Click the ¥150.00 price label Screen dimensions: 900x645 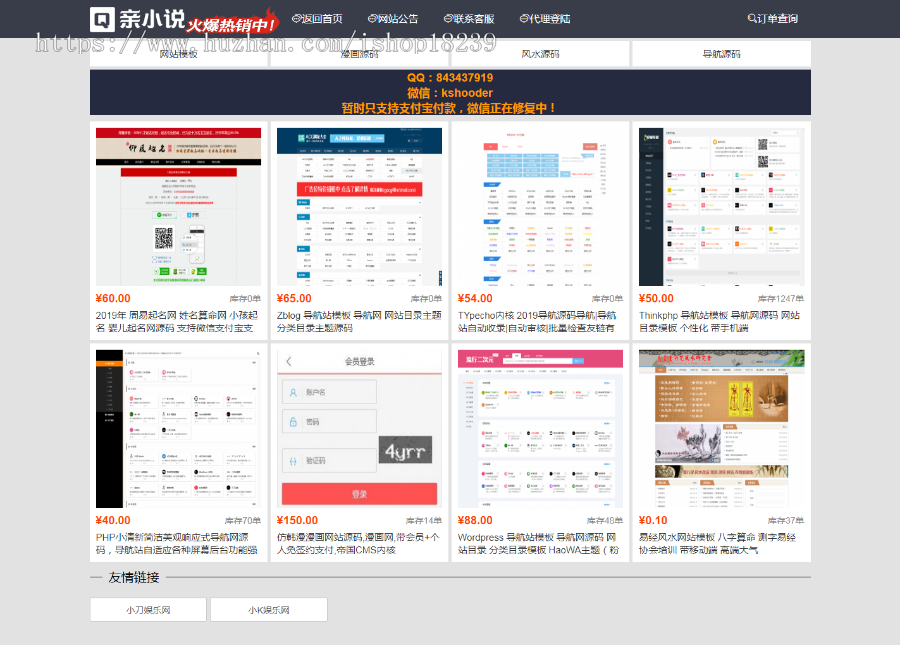coord(295,520)
